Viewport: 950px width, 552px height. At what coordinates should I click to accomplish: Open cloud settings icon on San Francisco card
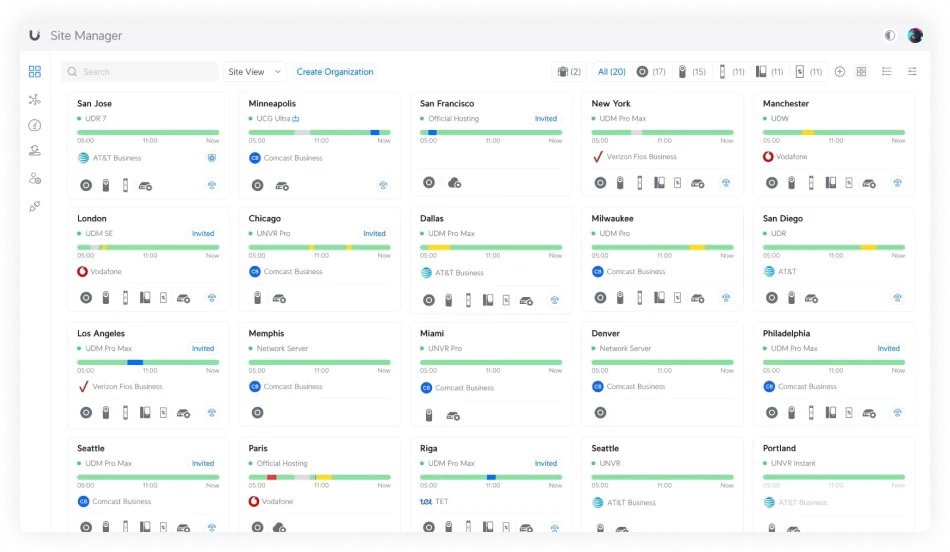pos(454,182)
